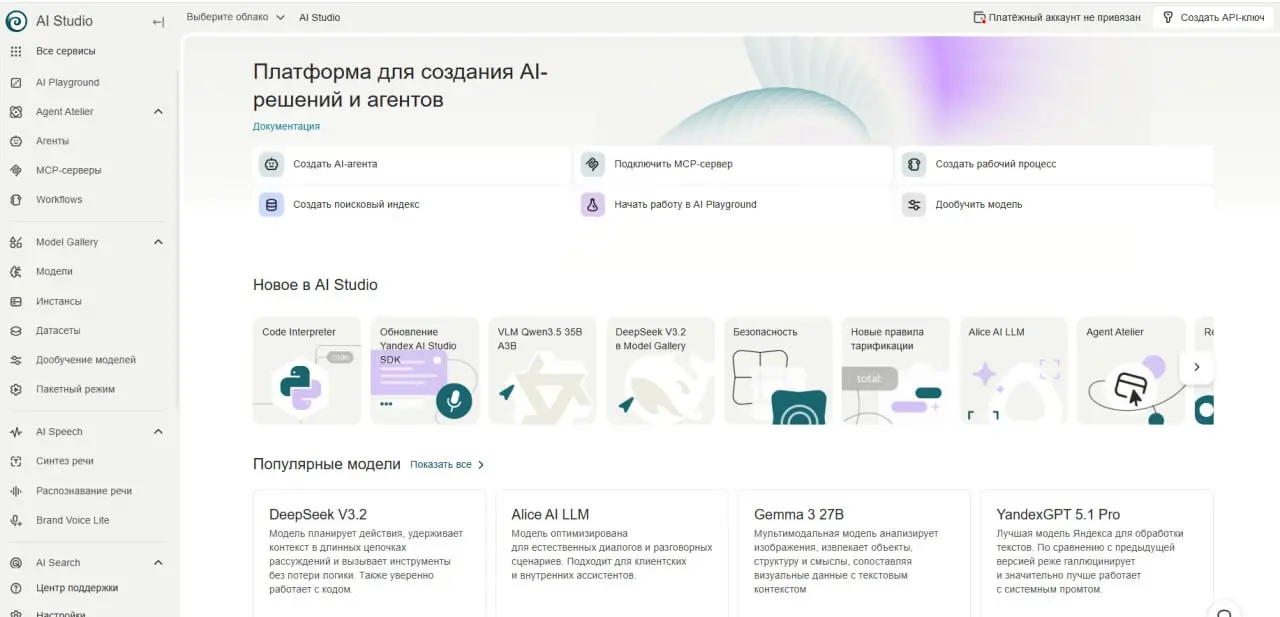This screenshot has height=617, width=1280.
Task: Open the Новые правила тарификации card
Action: click(896, 370)
